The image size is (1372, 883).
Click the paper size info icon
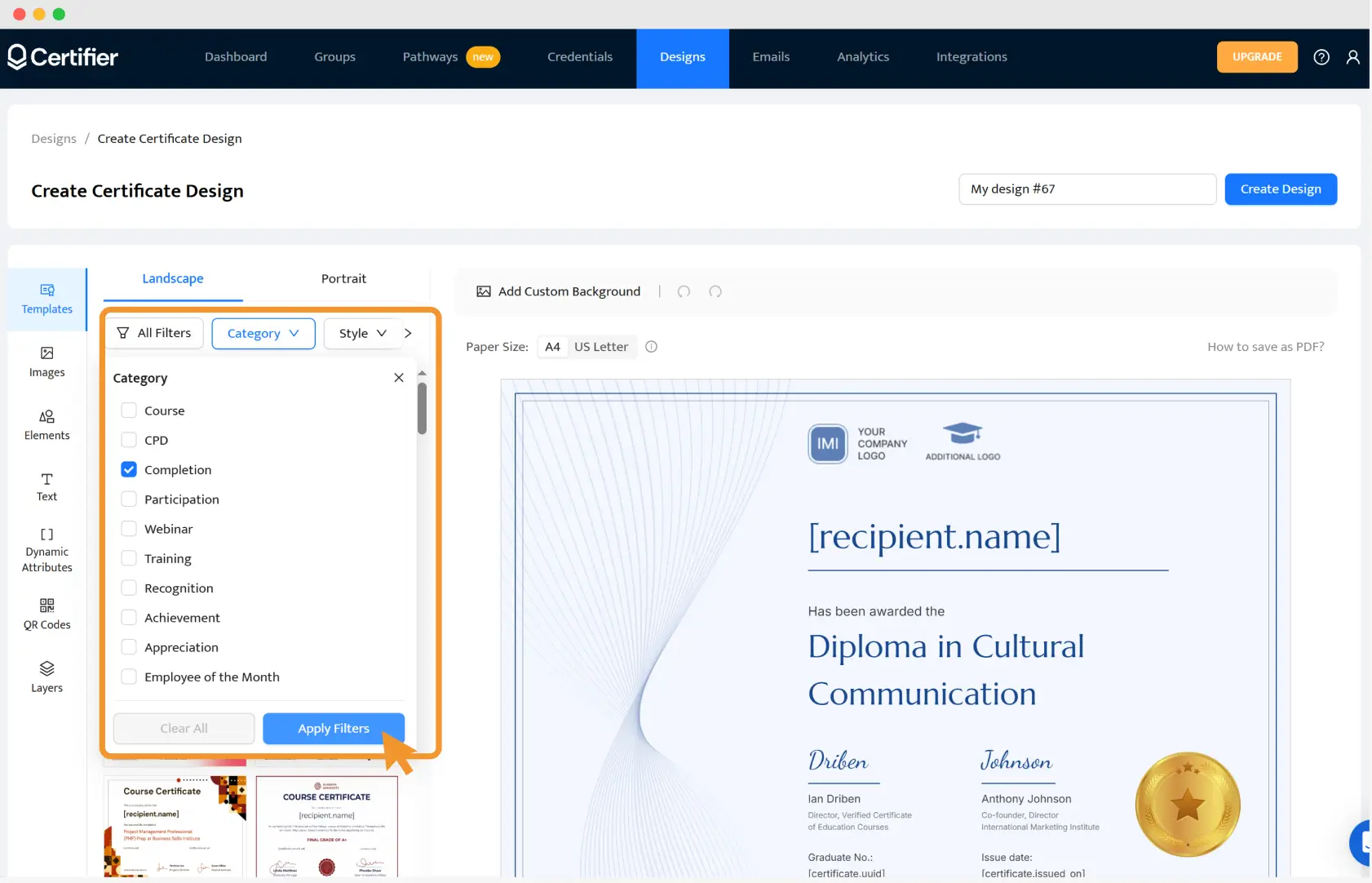tap(651, 347)
